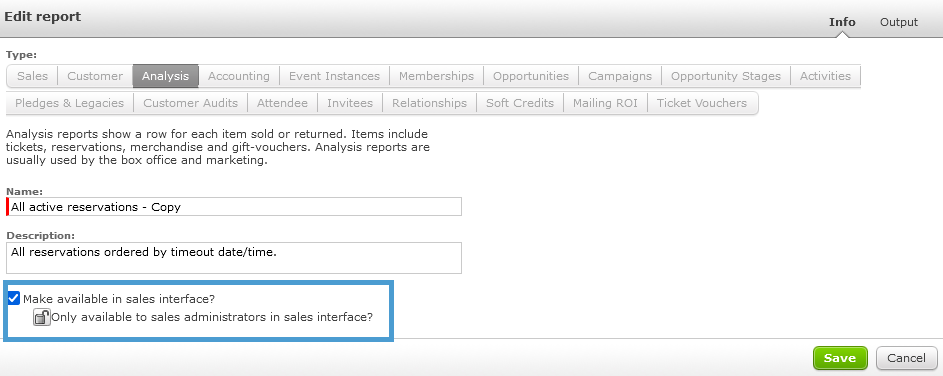Viewport: 943px width, 376px height.
Task: Pick the Mailing ROI report type
Action: (606, 103)
